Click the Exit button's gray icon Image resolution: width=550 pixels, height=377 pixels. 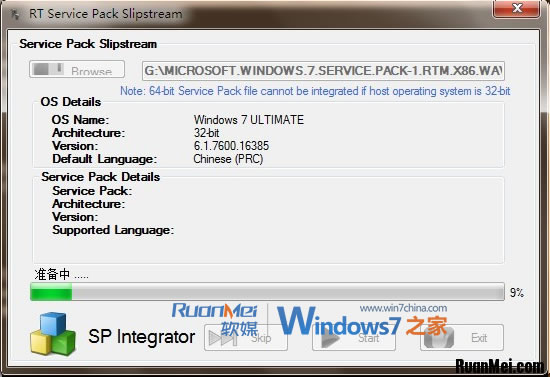439,337
